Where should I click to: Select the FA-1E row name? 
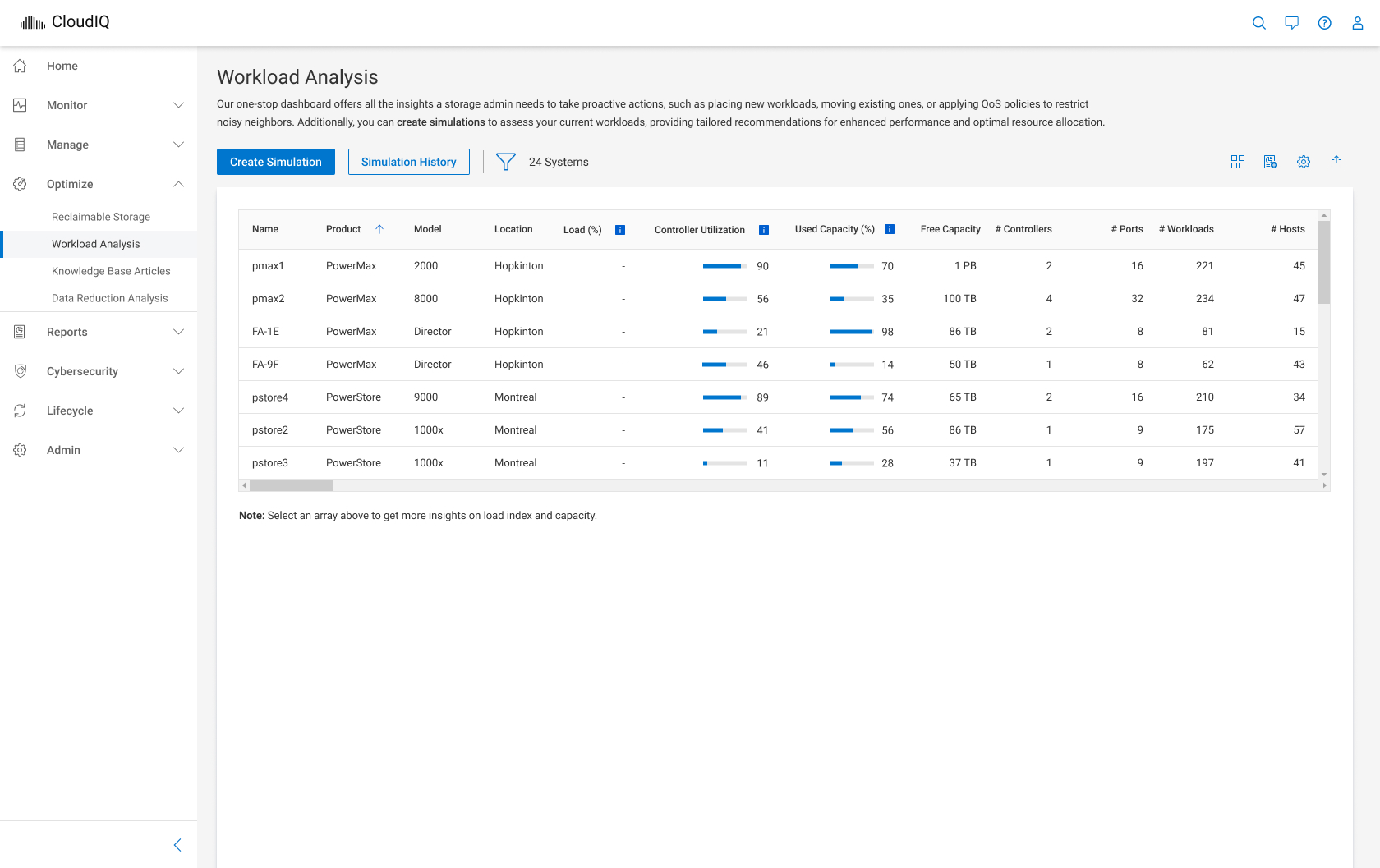pyautogui.click(x=265, y=332)
